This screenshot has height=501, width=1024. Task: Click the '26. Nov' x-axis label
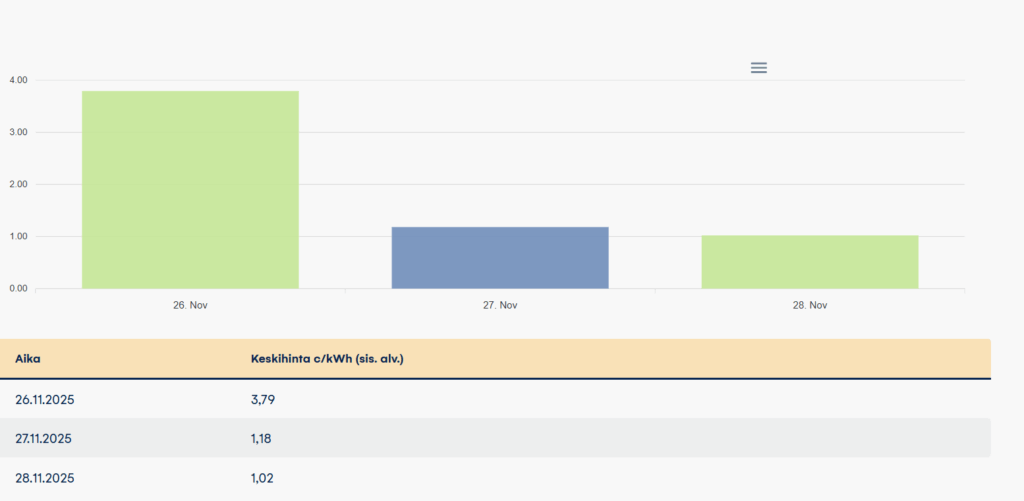(190, 305)
